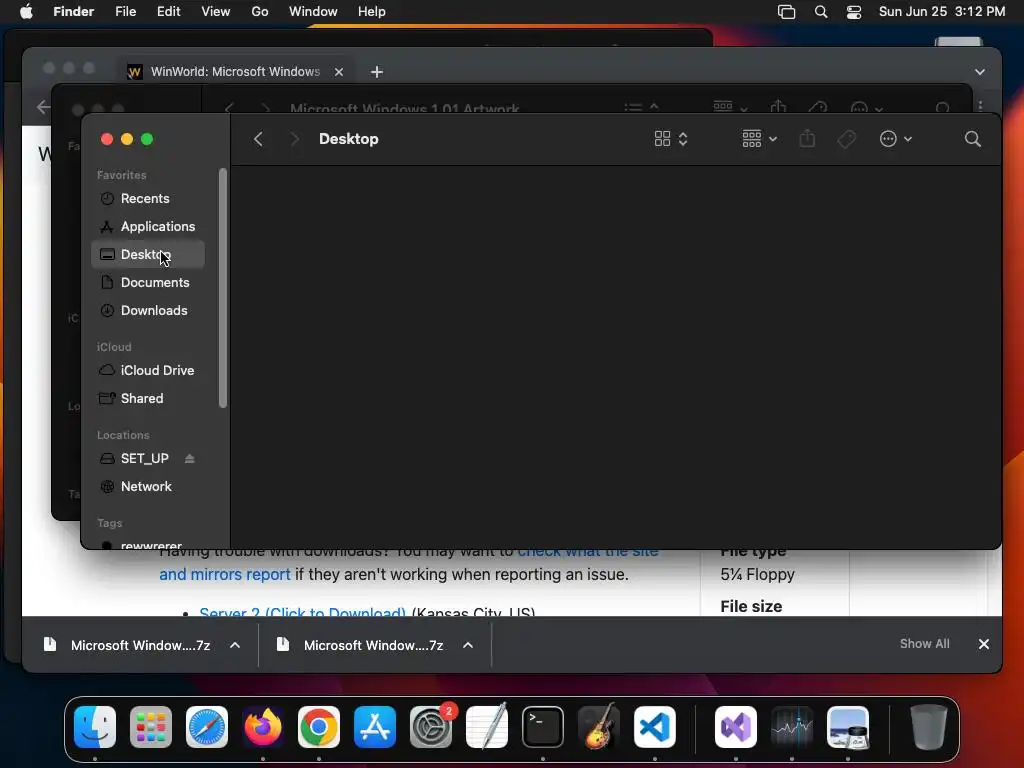Open Control Center in menu bar
The image size is (1024, 768).
854,12
